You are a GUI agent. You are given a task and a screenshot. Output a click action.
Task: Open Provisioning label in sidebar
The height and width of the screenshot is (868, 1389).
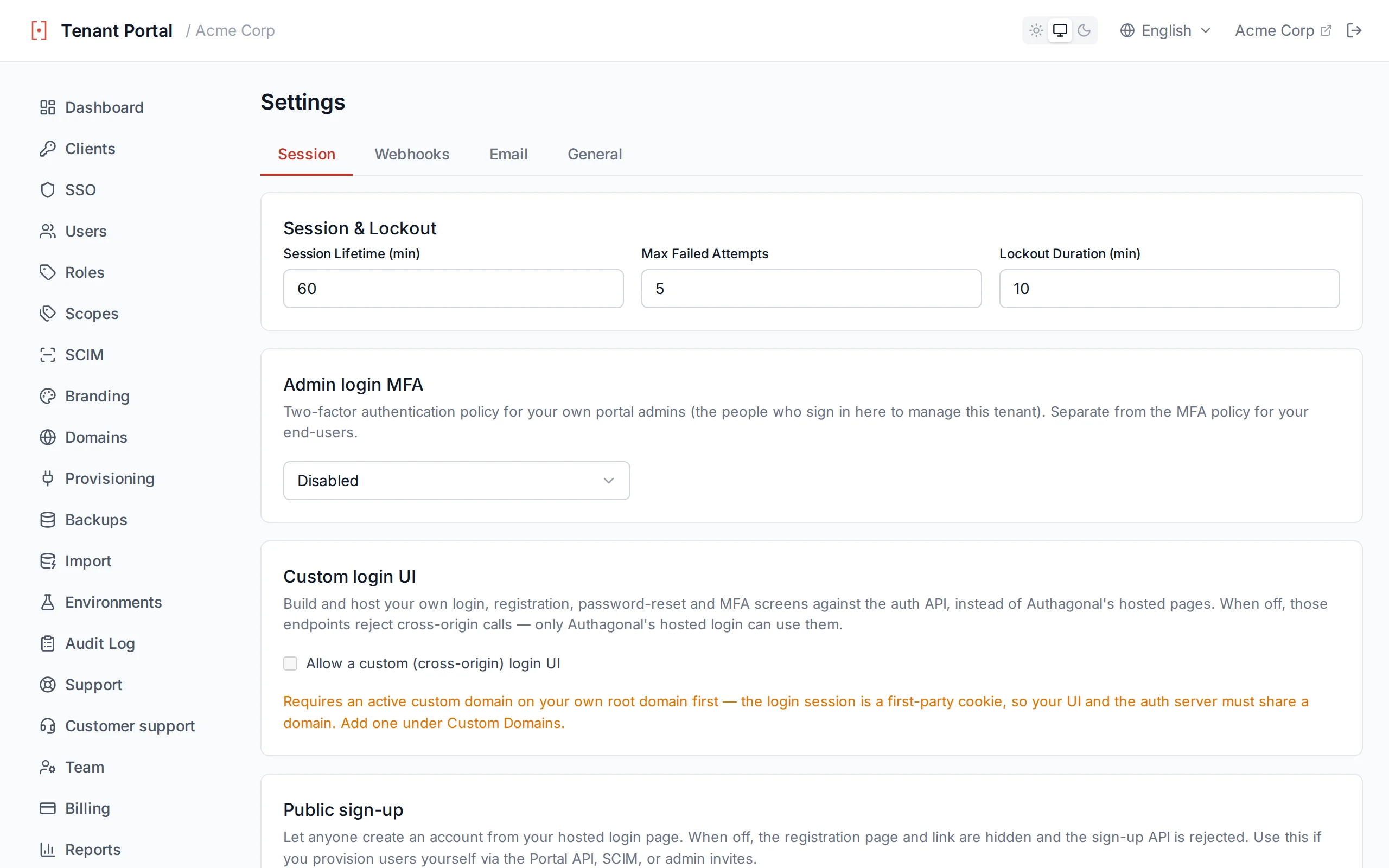click(x=110, y=478)
